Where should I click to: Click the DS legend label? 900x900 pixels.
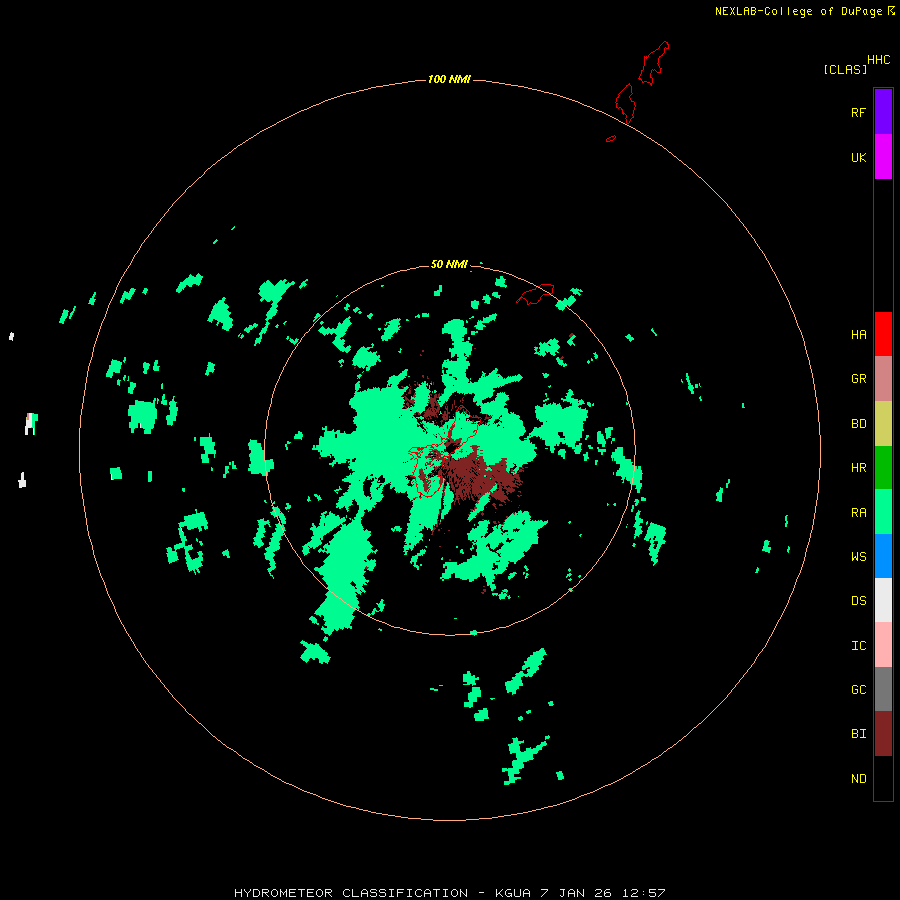858,601
